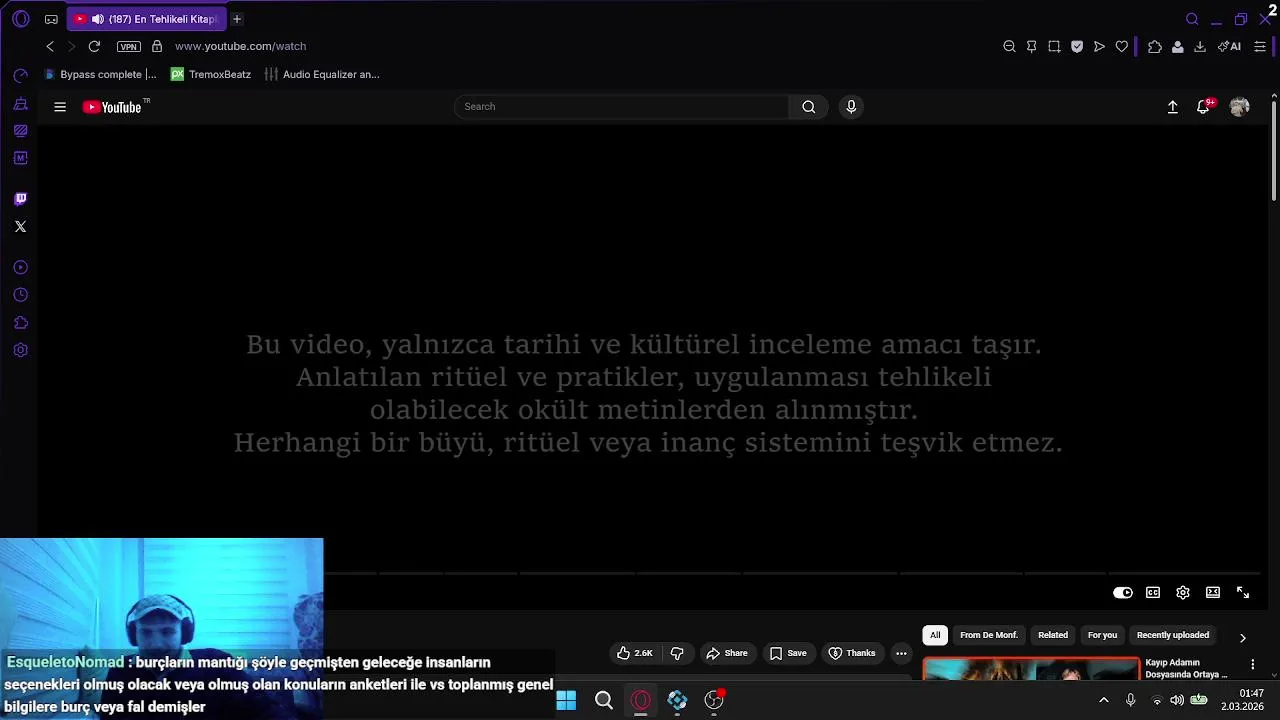Select the Related chip
This screenshot has width=1280, height=720.
[1053, 635]
